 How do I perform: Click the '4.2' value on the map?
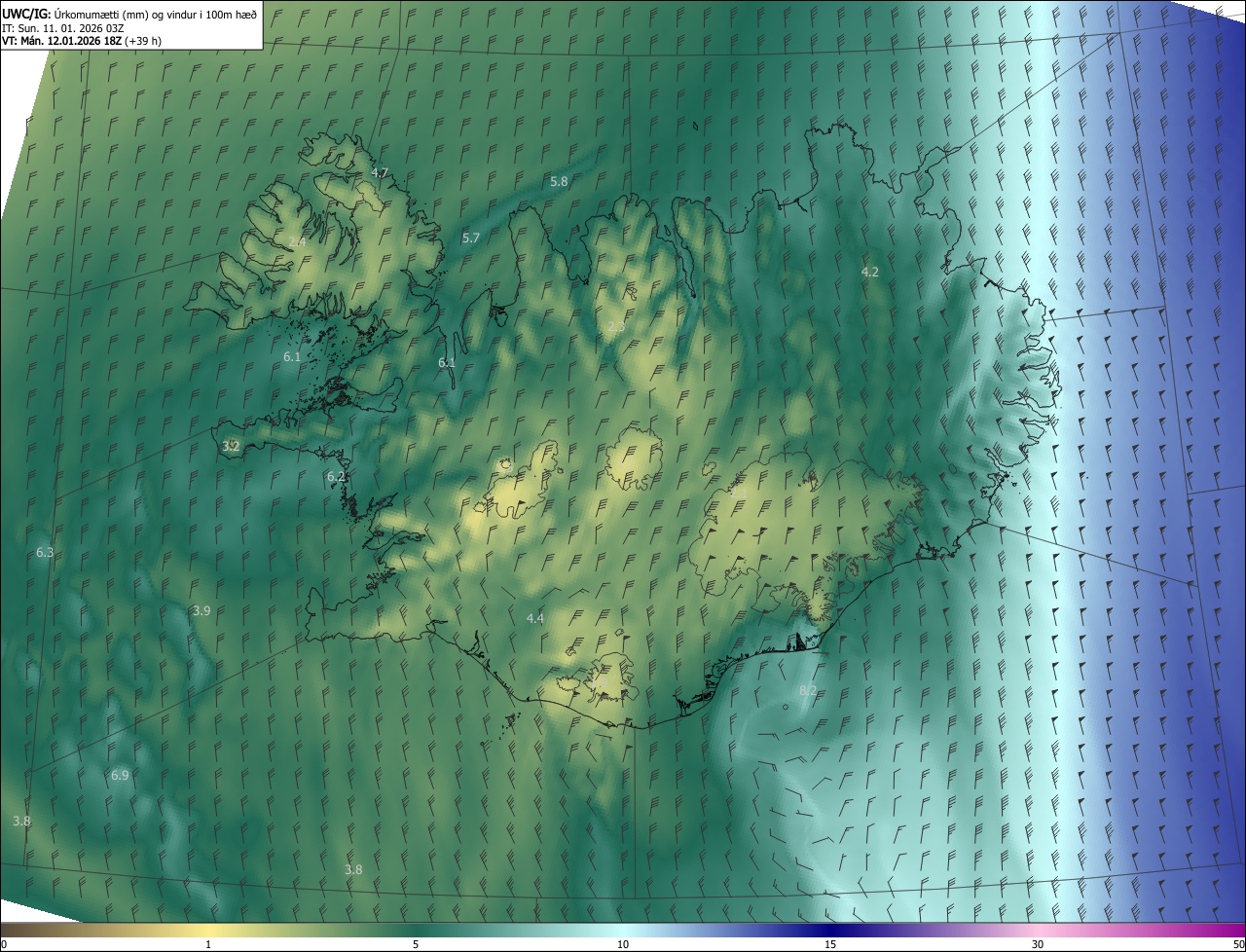(x=870, y=272)
